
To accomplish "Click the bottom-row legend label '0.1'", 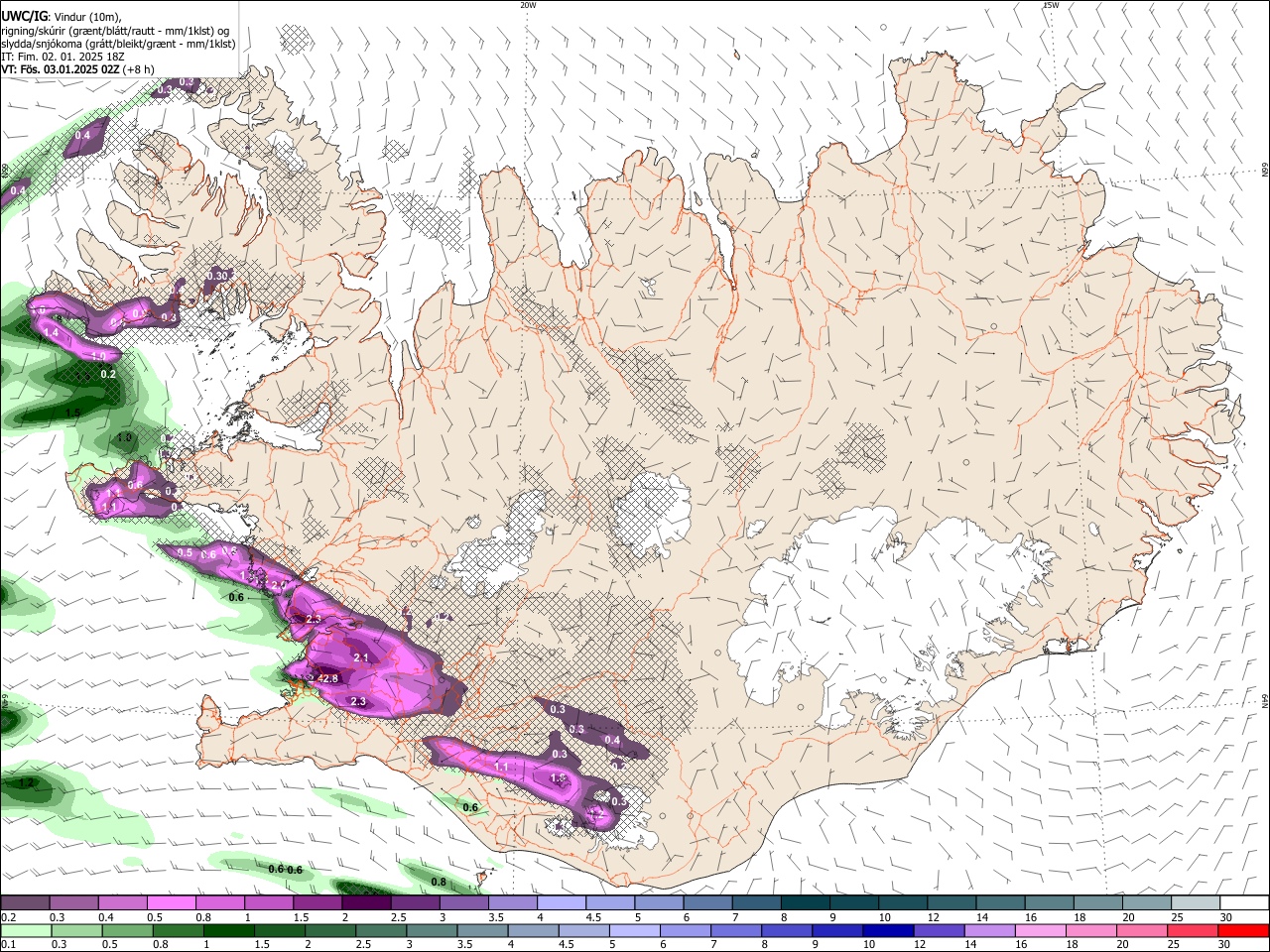I will (8, 944).
